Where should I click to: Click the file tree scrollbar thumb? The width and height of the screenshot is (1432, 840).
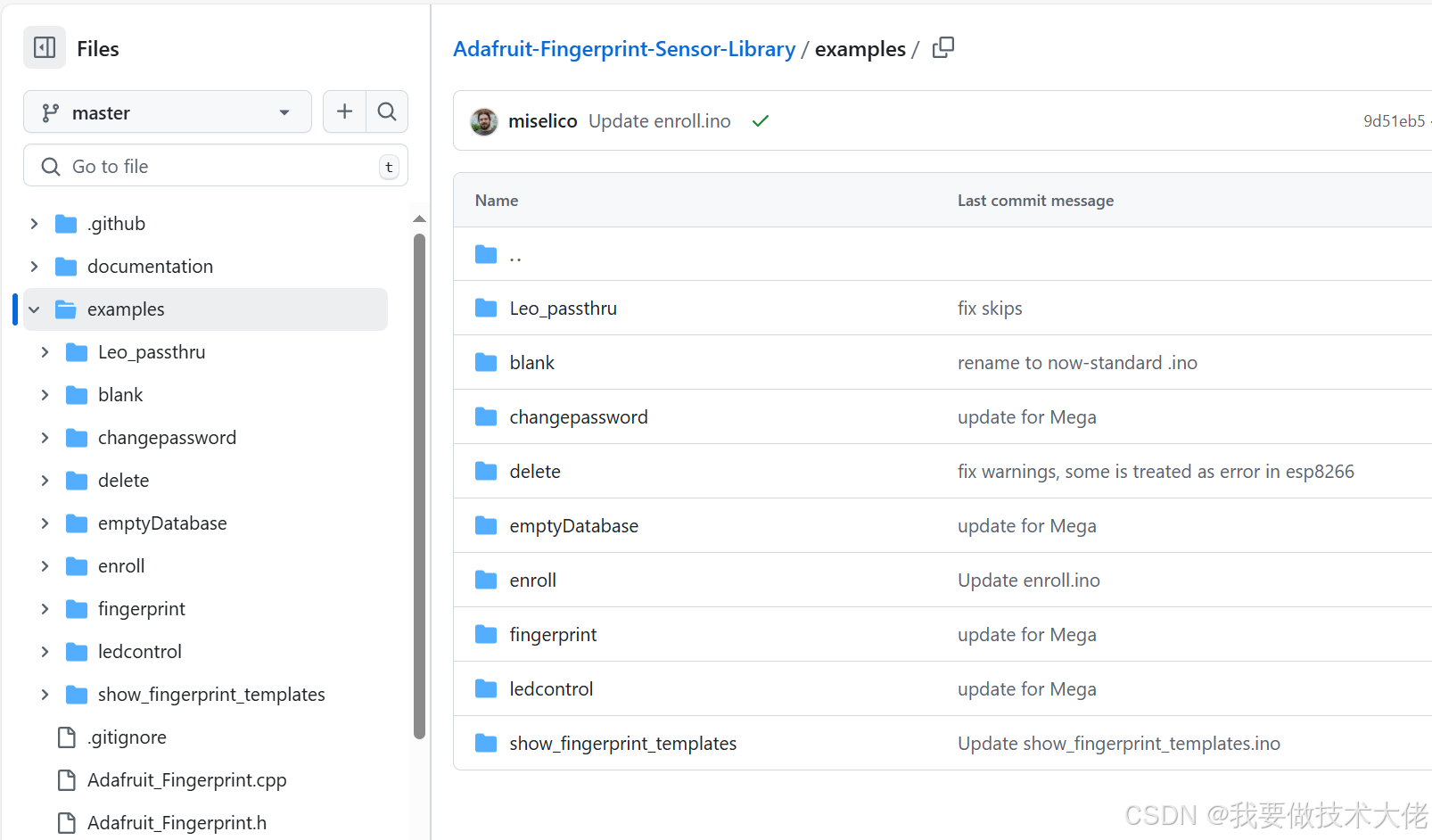(419, 486)
